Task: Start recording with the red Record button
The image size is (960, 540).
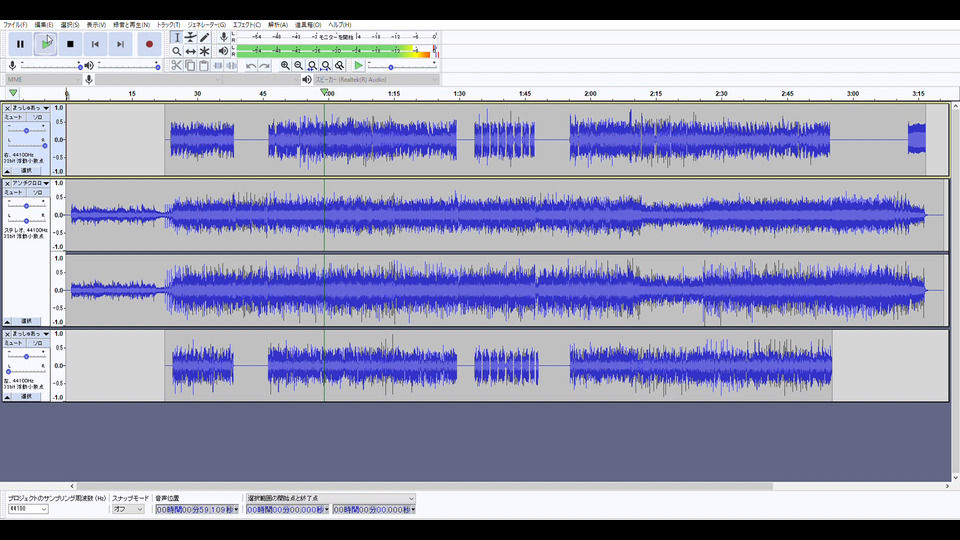Action: click(x=149, y=44)
